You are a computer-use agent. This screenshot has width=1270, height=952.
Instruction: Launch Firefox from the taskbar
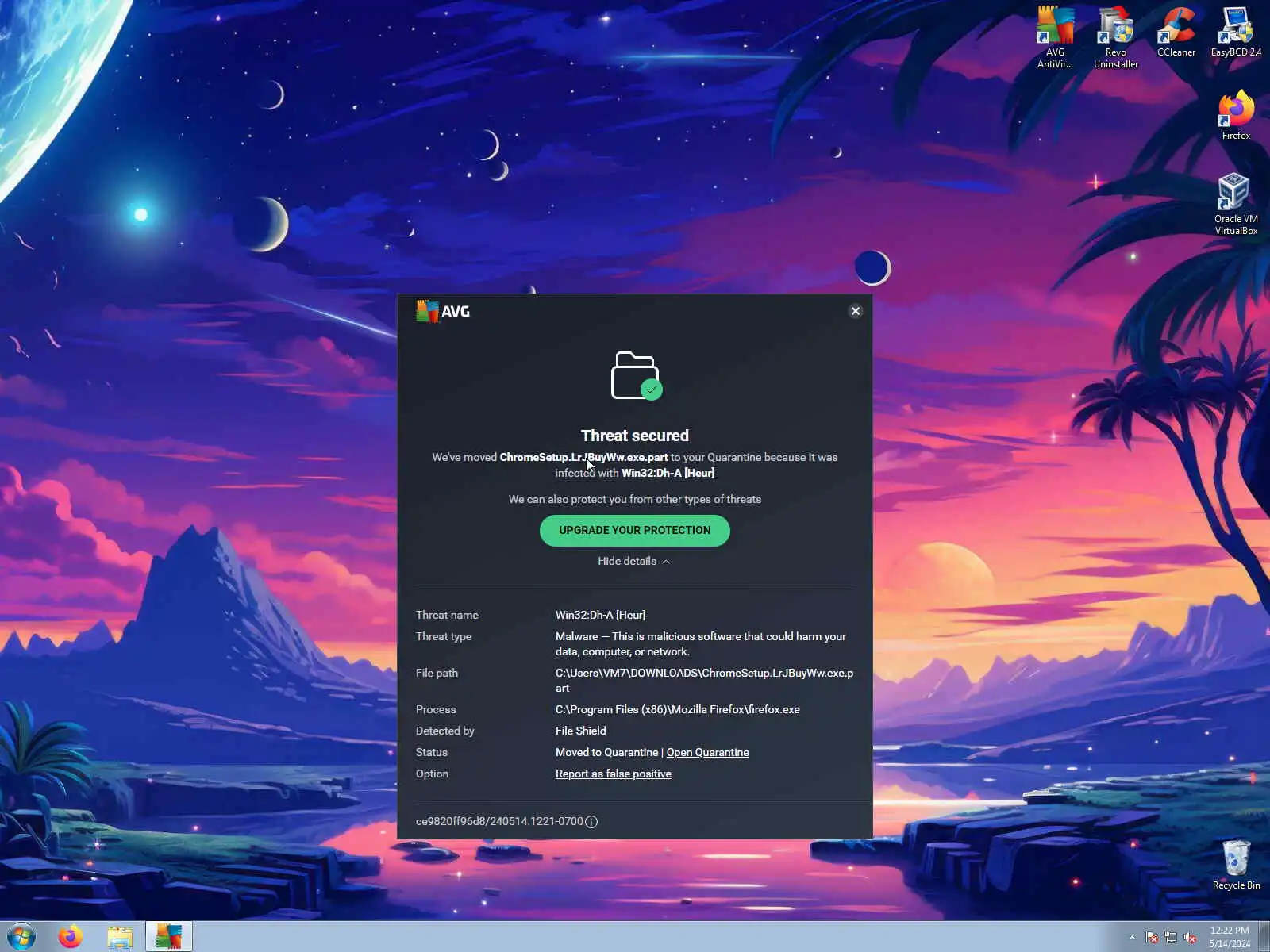pos(70,937)
